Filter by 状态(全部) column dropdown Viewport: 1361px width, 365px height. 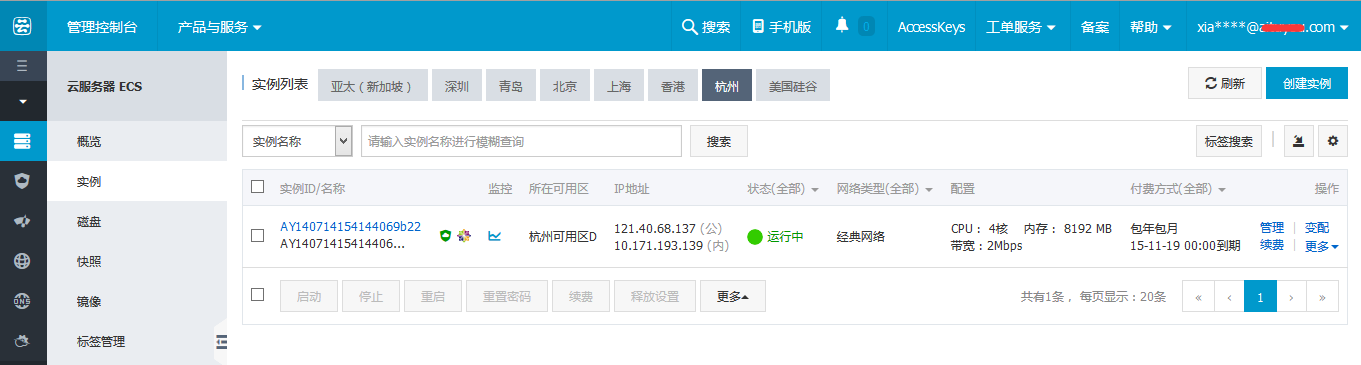pos(783,188)
